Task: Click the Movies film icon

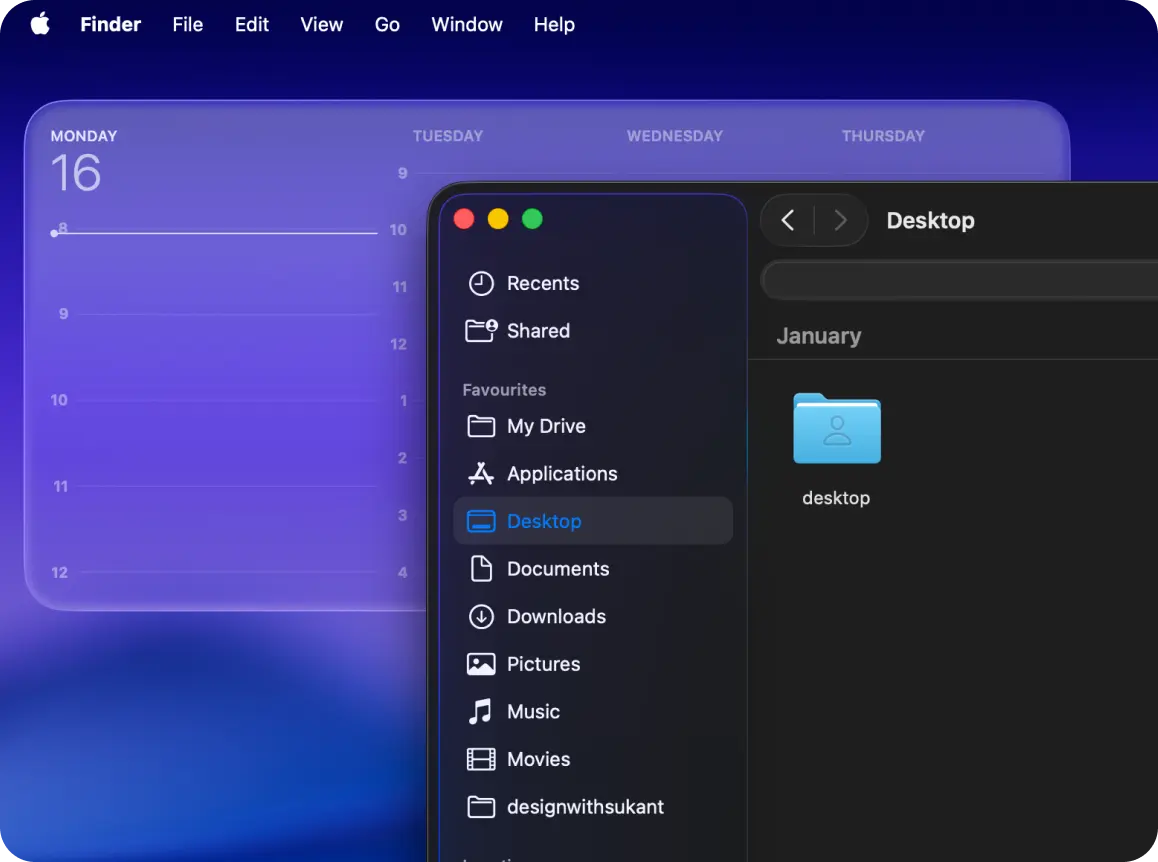Action: click(481, 759)
